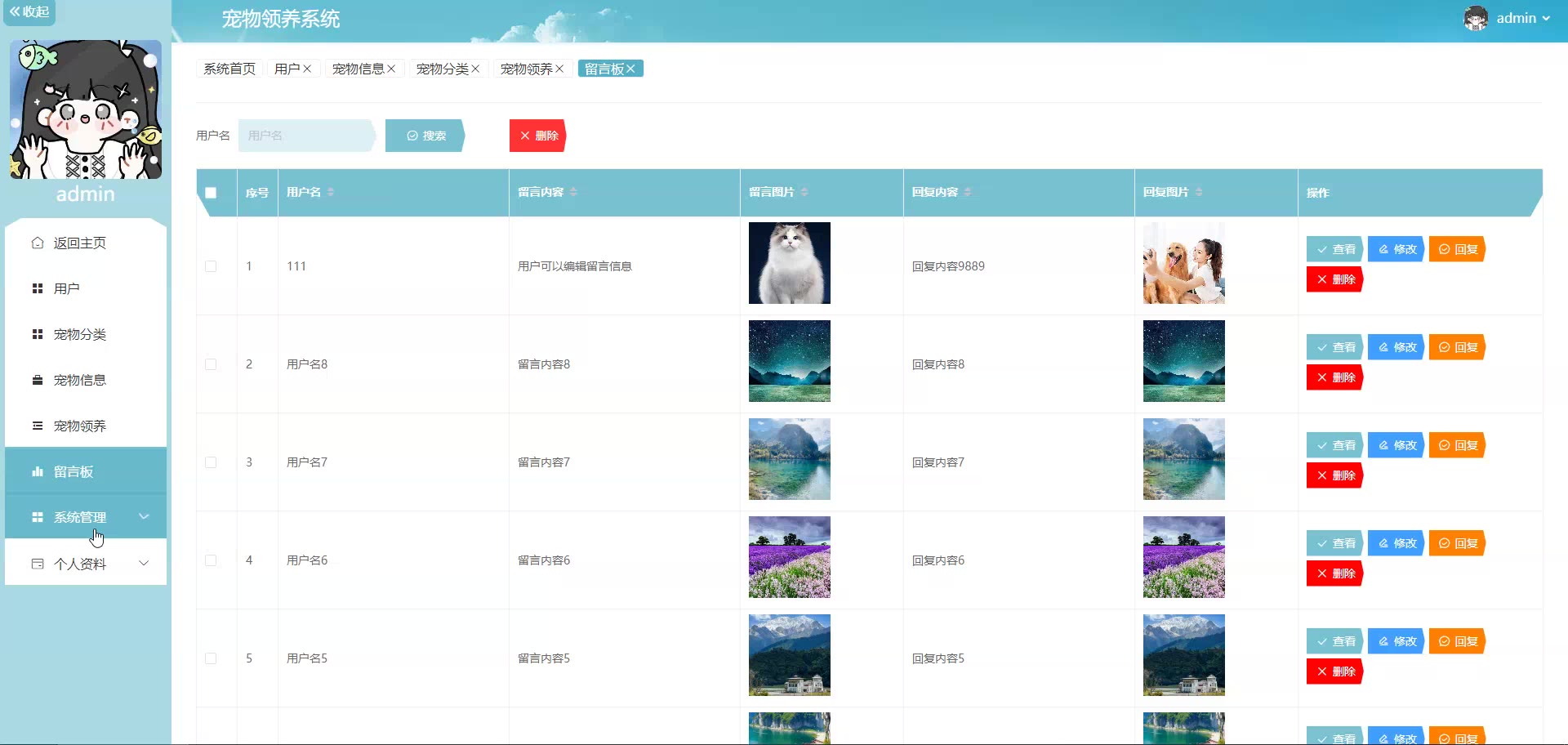Click the briefcase icon beside 宠物信息
The width and height of the screenshot is (1568, 745).
click(38, 380)
